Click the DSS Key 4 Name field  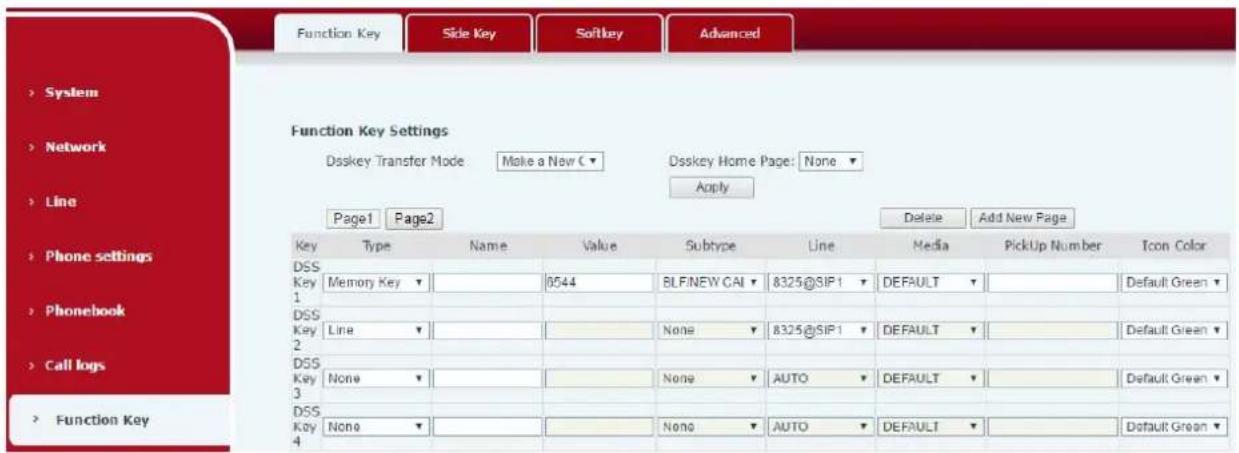[x=486, y=425]
